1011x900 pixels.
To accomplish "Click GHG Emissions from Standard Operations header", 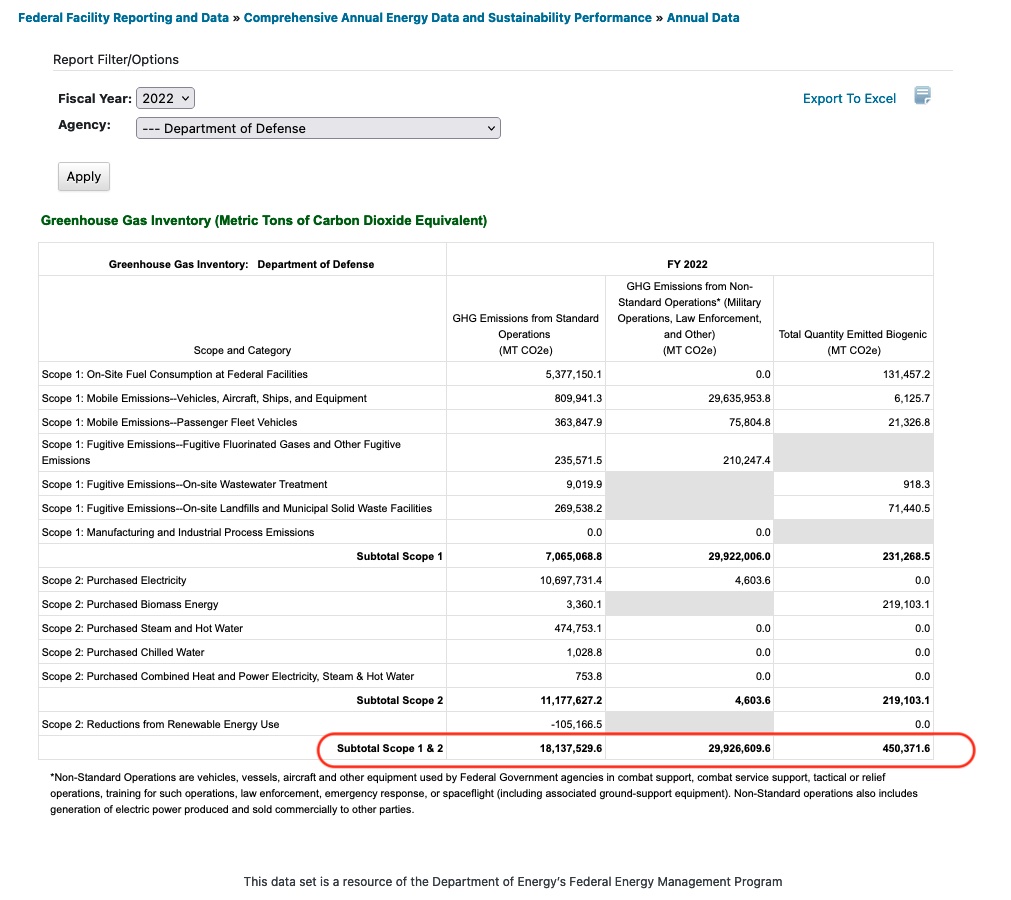I will pos(525,334).
